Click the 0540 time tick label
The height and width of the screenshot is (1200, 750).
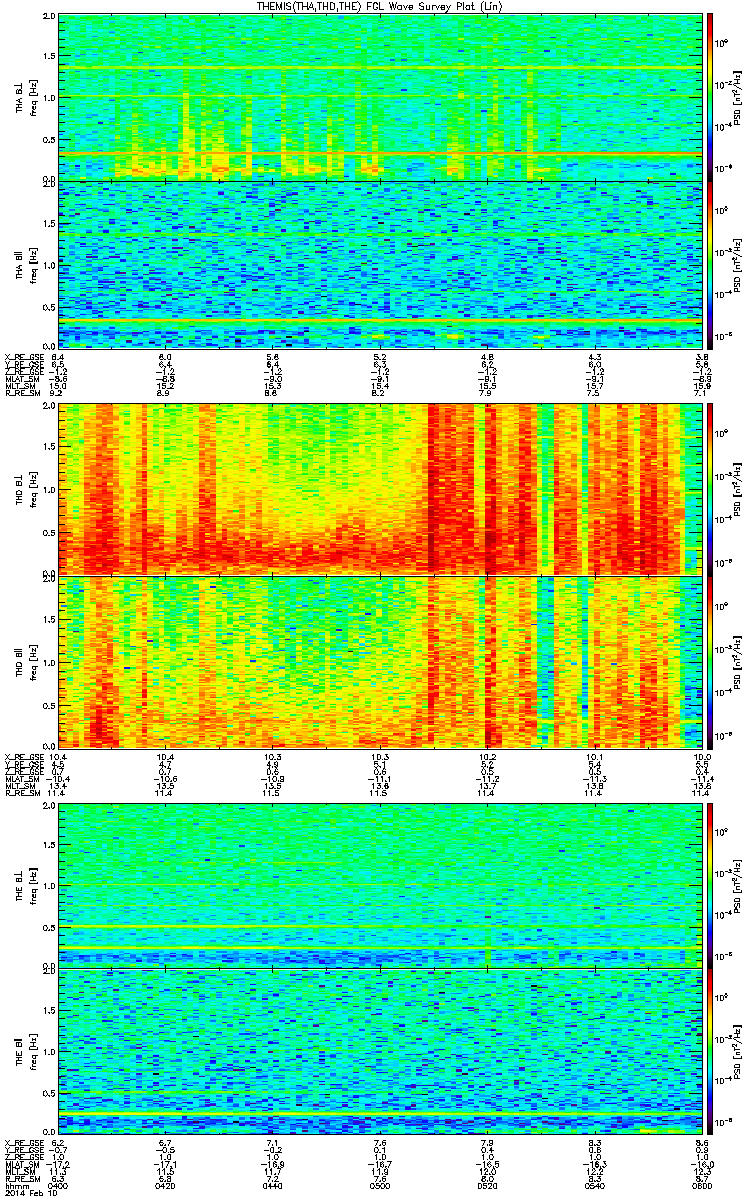pyautogui.click(x=595, y=1184)
